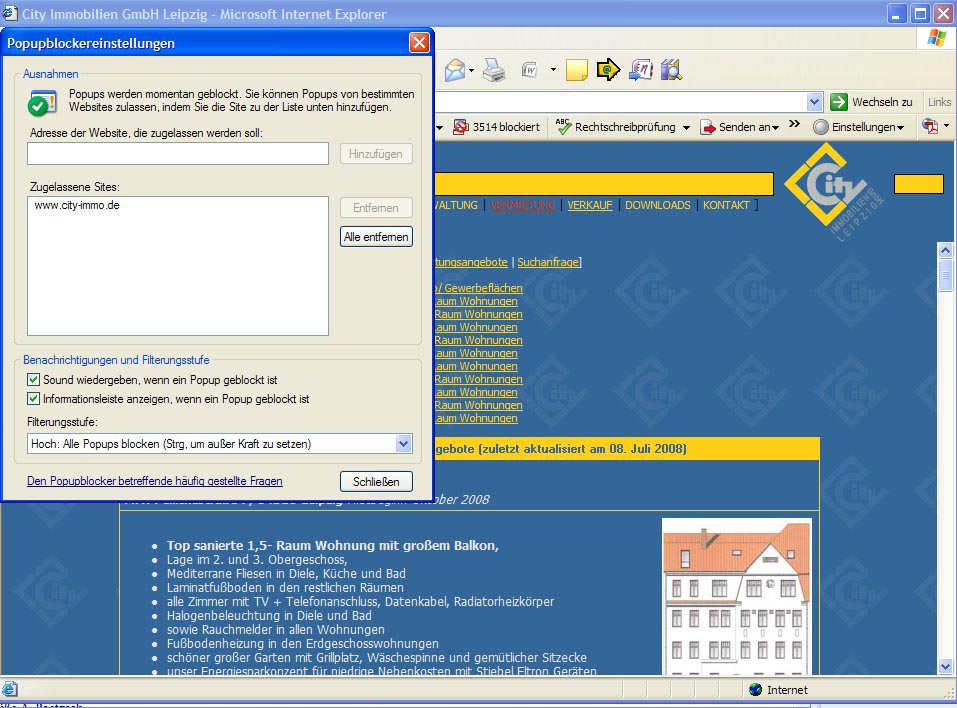Click the Windows flag logo throbber
The image size is (957, 708).
(936, 38)
